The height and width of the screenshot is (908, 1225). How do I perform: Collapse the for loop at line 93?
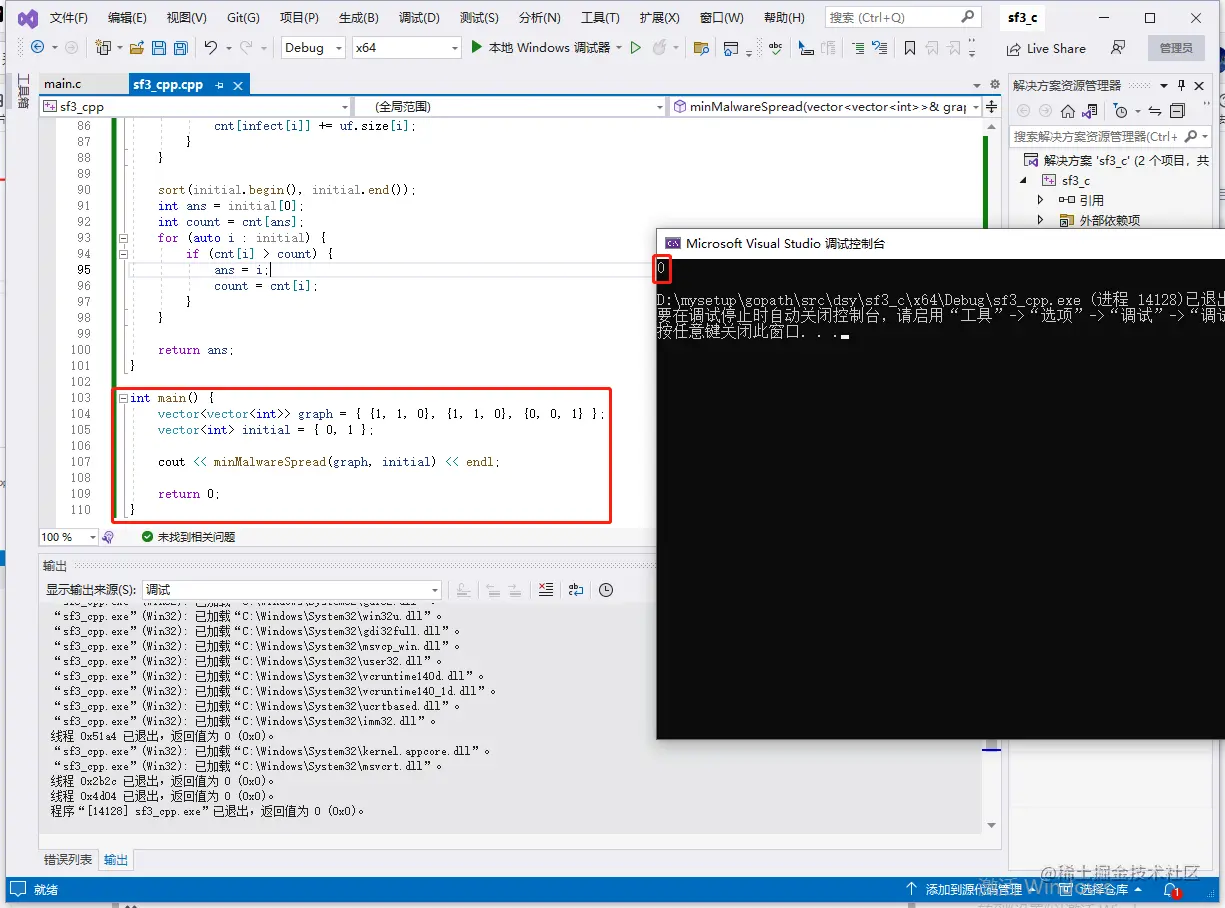click(x=123, y=238)
